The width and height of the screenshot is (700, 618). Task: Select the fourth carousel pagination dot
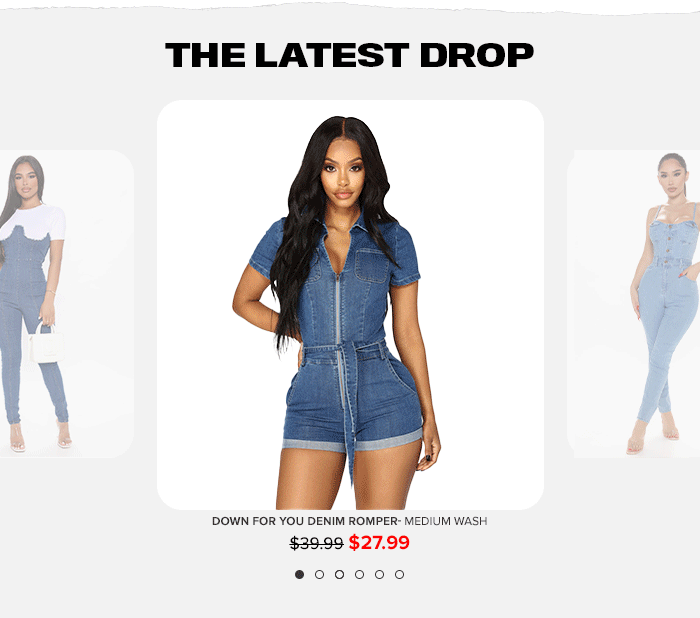click(359, 574)
